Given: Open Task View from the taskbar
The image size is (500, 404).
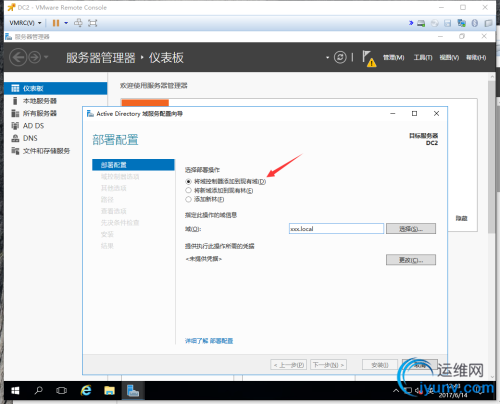Looking at the screenshot, I should pos(61,390).
